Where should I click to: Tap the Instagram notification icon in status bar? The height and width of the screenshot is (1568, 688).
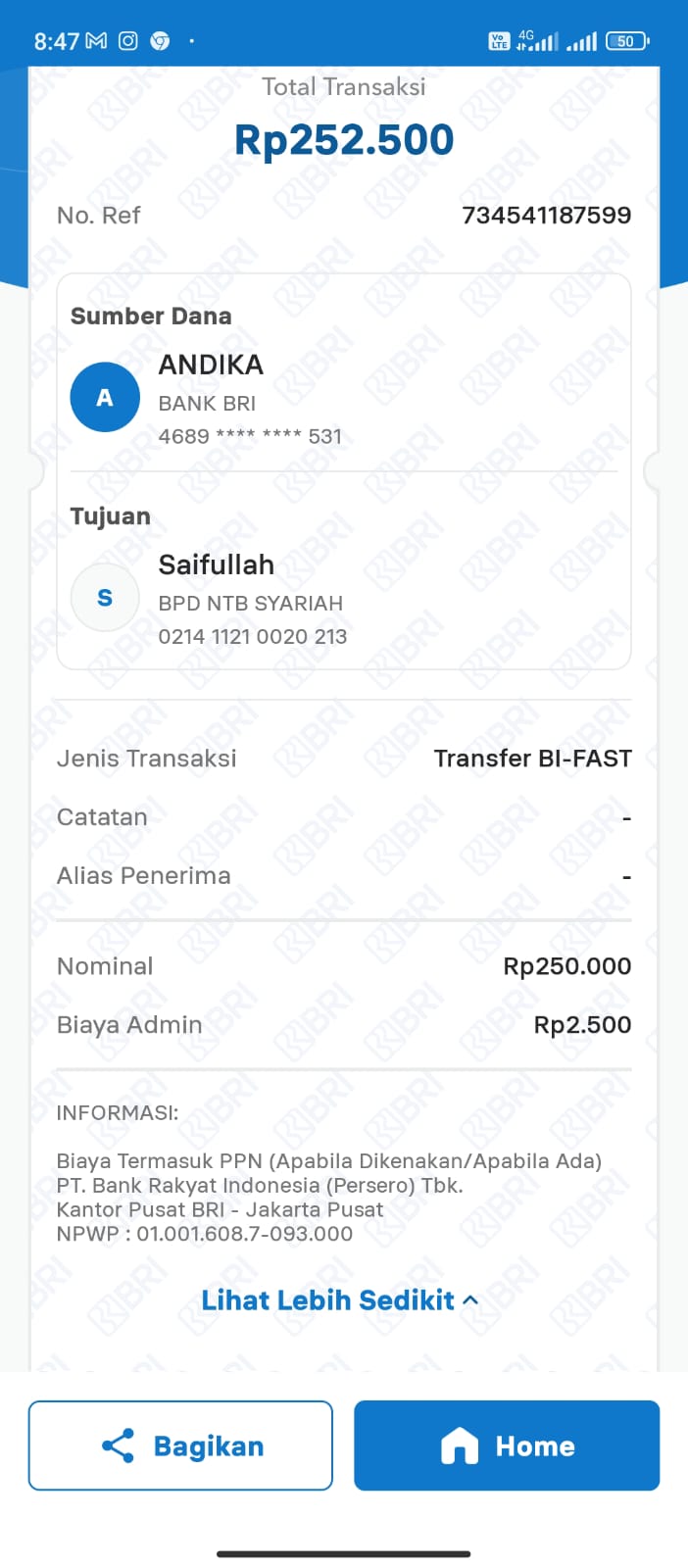point(128,41)
